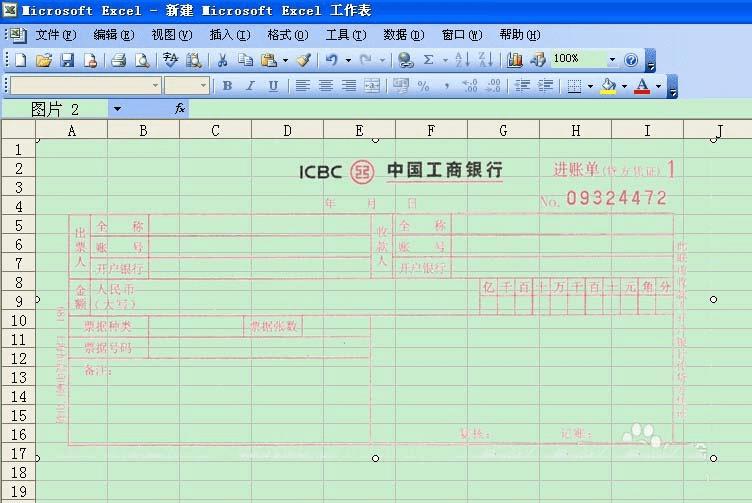Image resolution: width=752 pixels, height=503 pixels.
Task: Open the 插入 menu
Action: pos(230,35)
